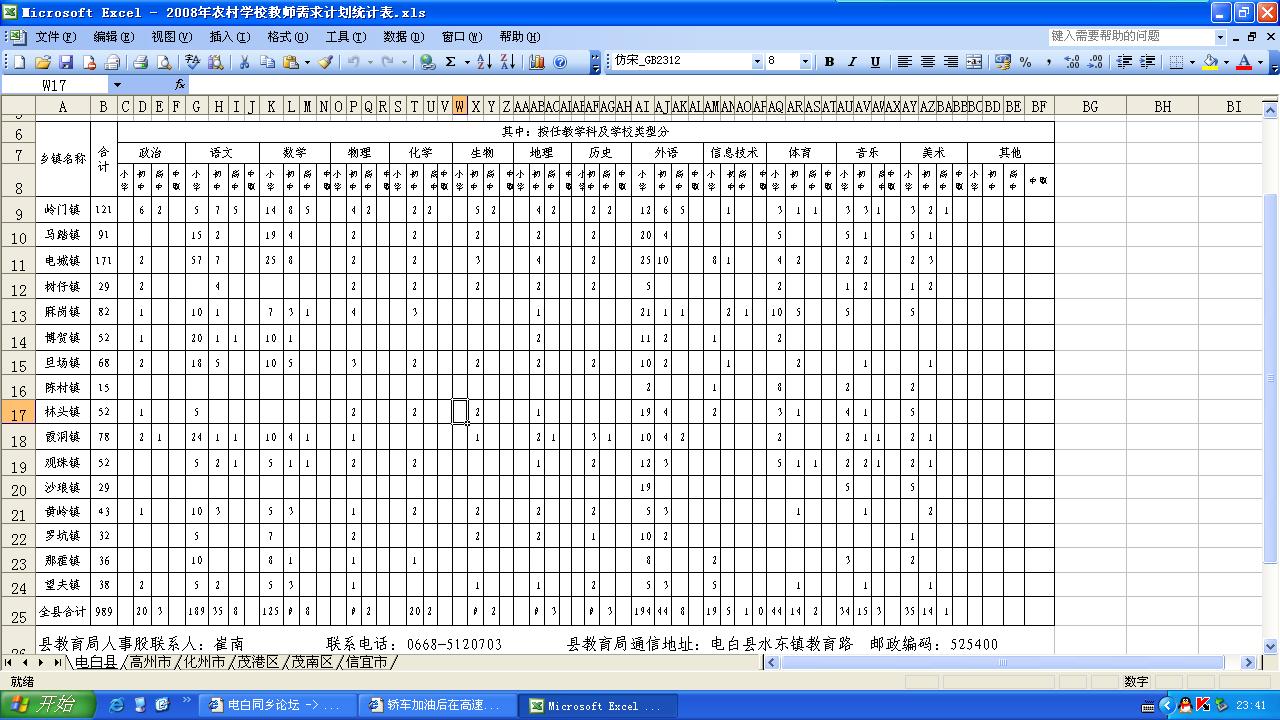Click the Windows 开始 Start button
This screenshot has height=720, width=1280.
(47, 705)
